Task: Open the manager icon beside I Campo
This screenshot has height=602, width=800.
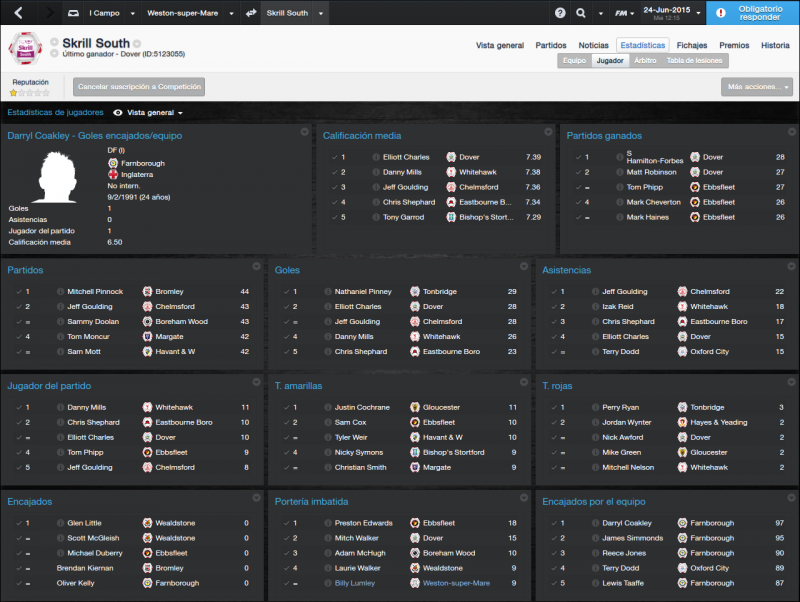Action: (x=73, y=13)
